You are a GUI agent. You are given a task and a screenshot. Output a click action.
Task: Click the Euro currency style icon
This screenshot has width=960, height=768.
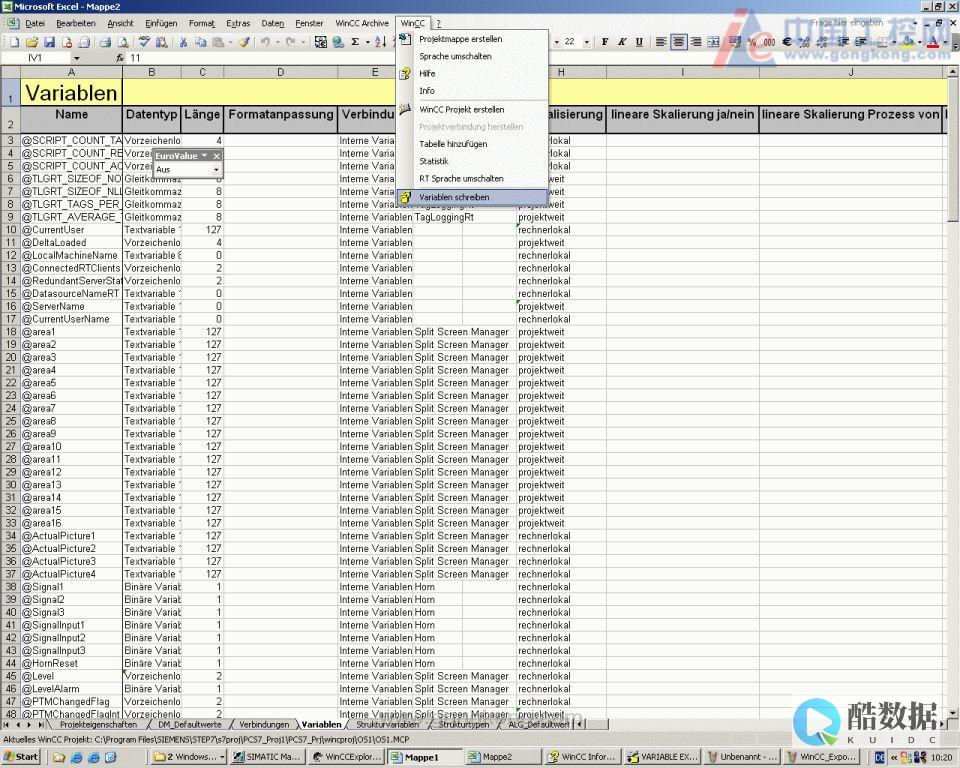pos(787,42)
